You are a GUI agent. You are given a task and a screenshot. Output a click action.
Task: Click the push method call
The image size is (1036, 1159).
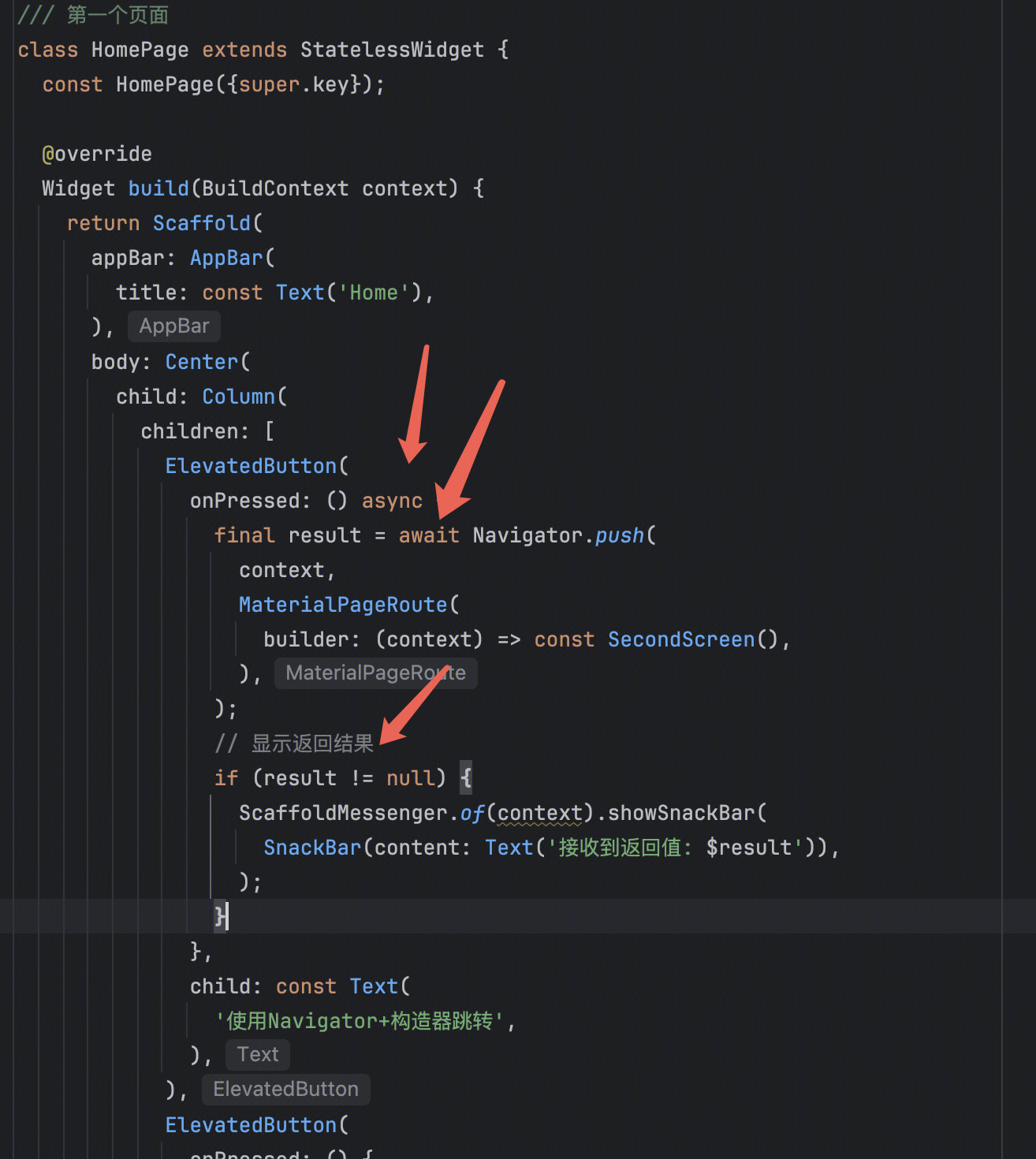pos(620,535)
